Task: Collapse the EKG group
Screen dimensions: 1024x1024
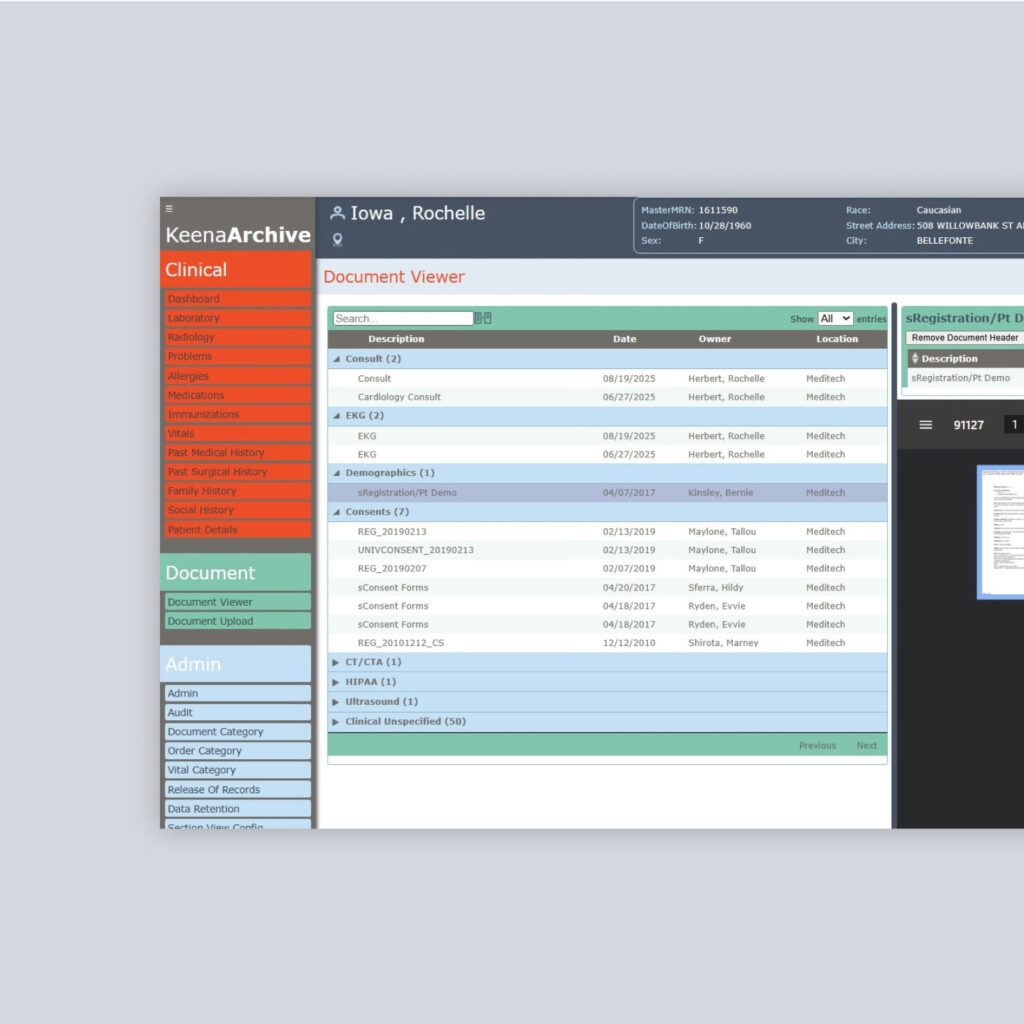Action: click(336, 416)
